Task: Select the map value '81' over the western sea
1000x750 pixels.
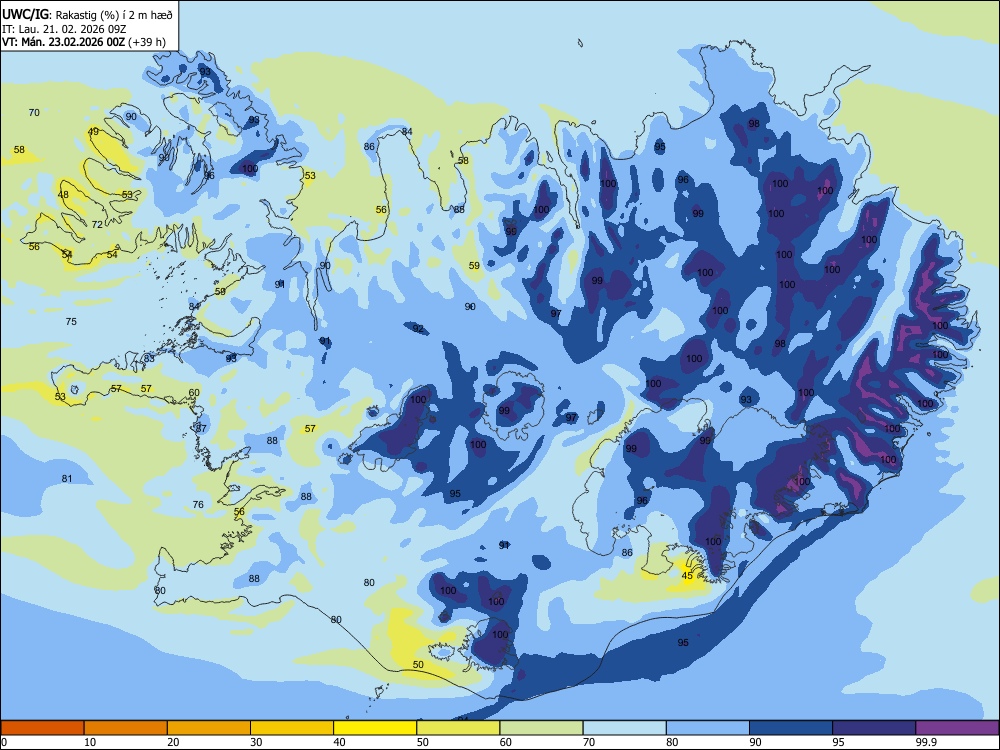Action: [x=67, y=479]
